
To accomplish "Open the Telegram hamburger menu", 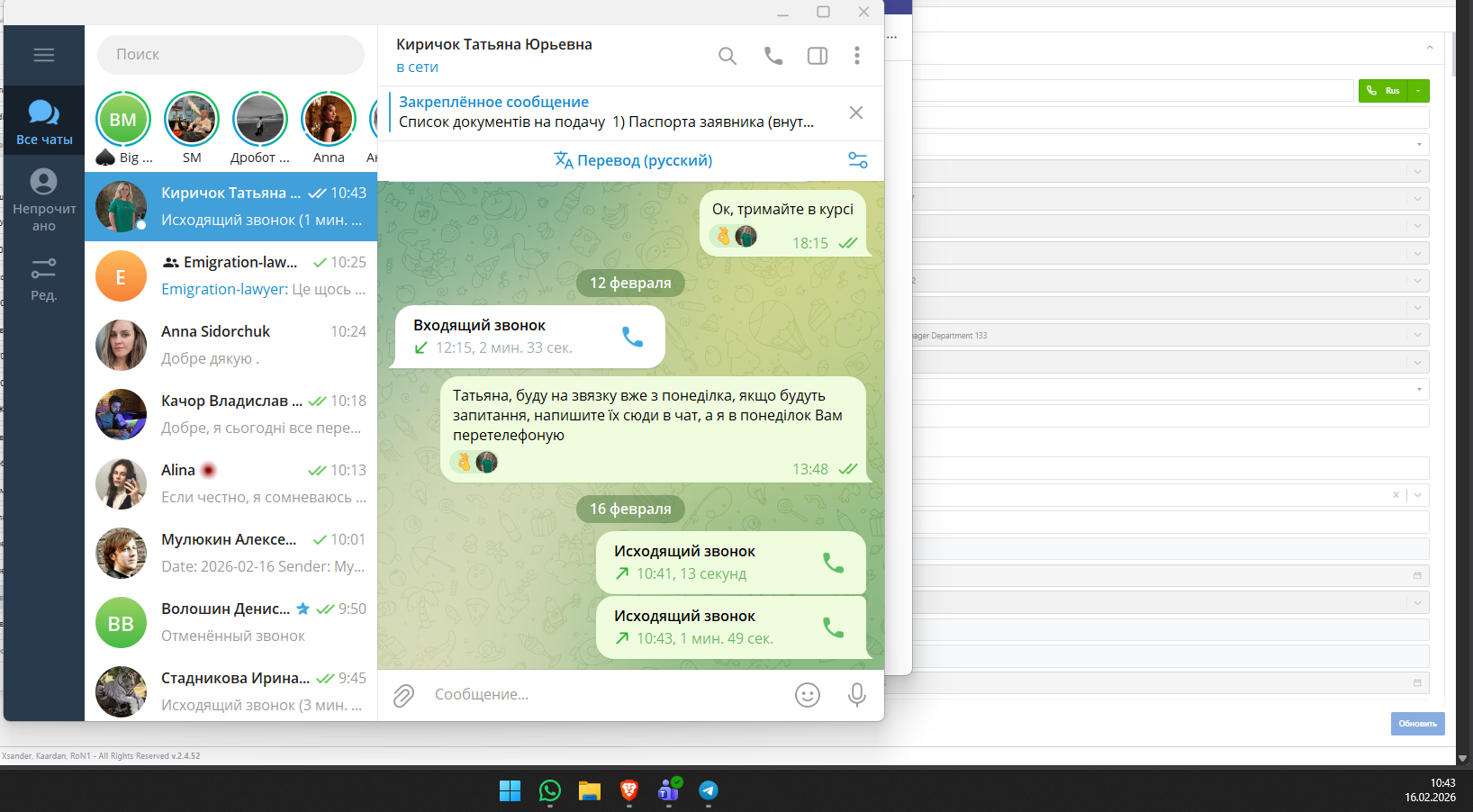I will pos(44,55).
